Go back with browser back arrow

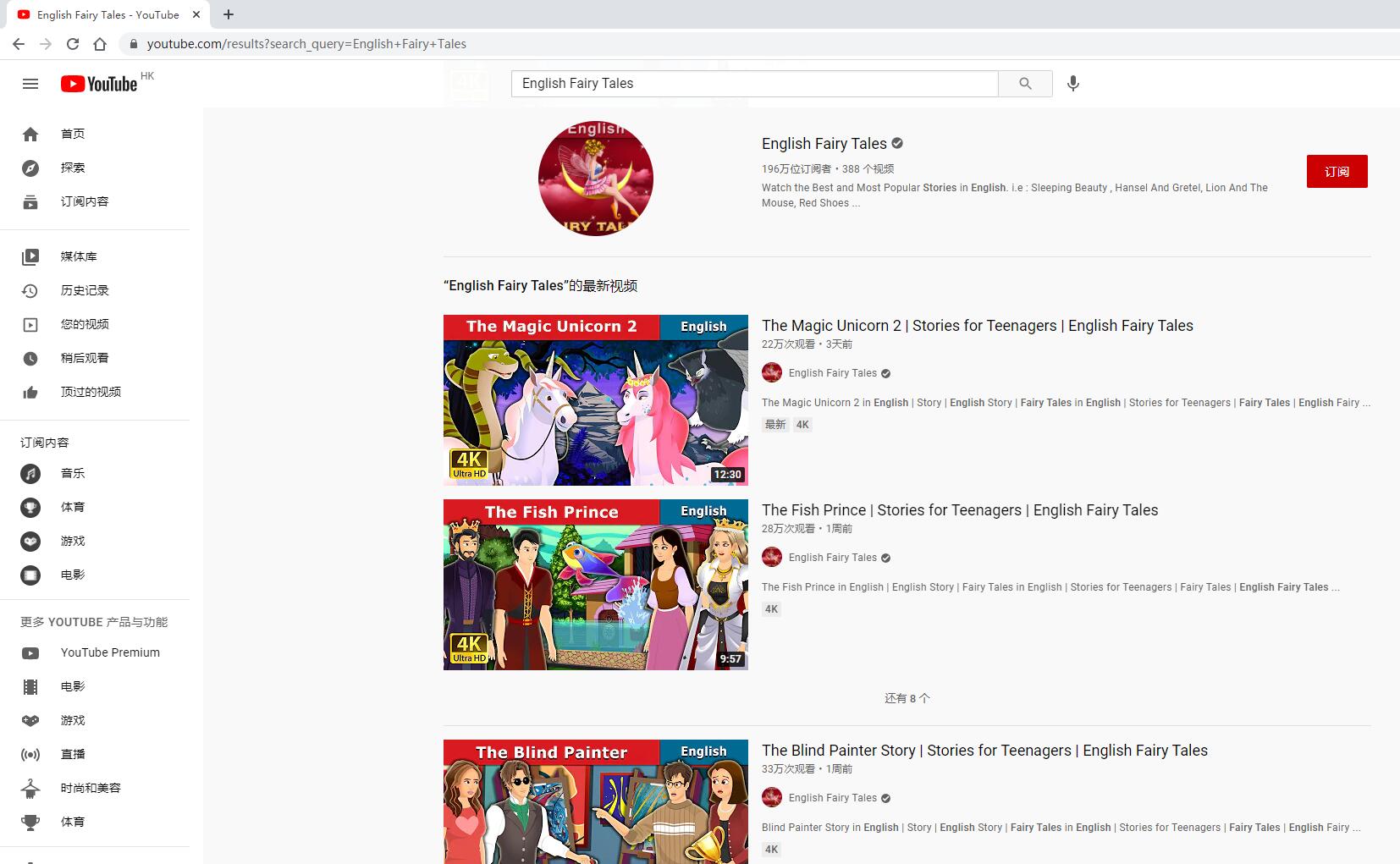point(19,44)
